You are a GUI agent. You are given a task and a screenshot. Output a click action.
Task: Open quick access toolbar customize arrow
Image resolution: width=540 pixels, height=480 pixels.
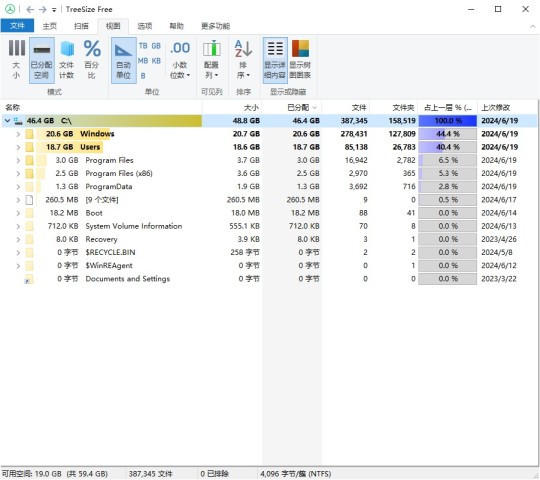(x=54, y=10)
